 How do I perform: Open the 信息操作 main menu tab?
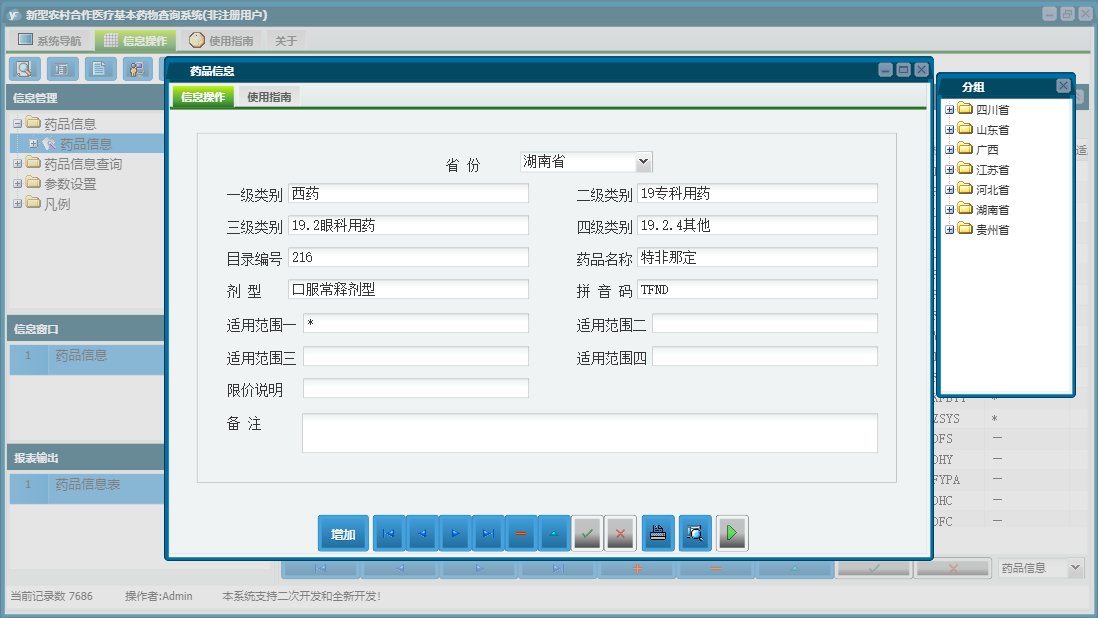click(135, 41)
